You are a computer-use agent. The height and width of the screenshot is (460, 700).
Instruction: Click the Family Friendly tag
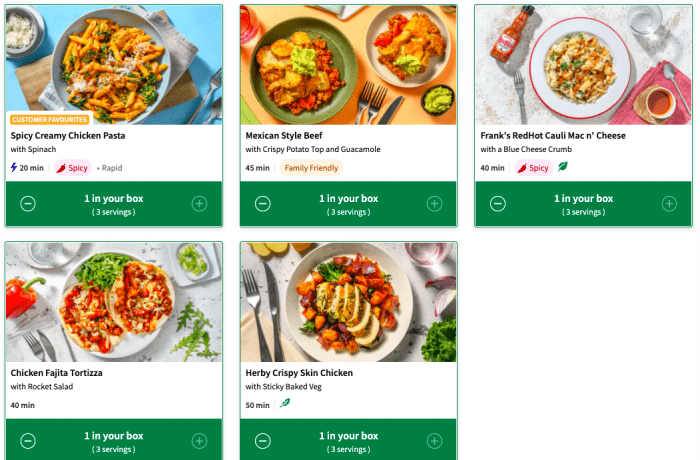coord(310,168)
